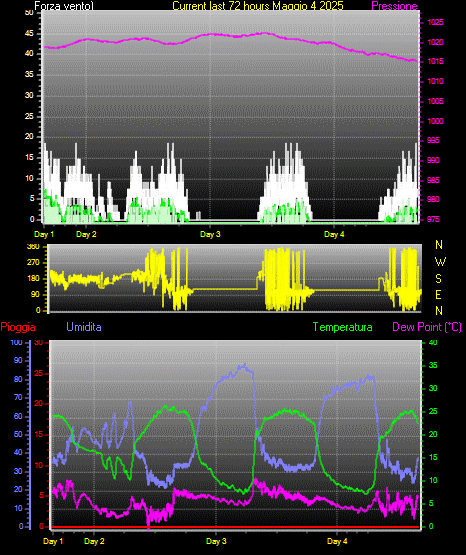Click Day 1 marker on bottom chart
The width and height of the screenshot is (466, 555).
click(53, 541)
